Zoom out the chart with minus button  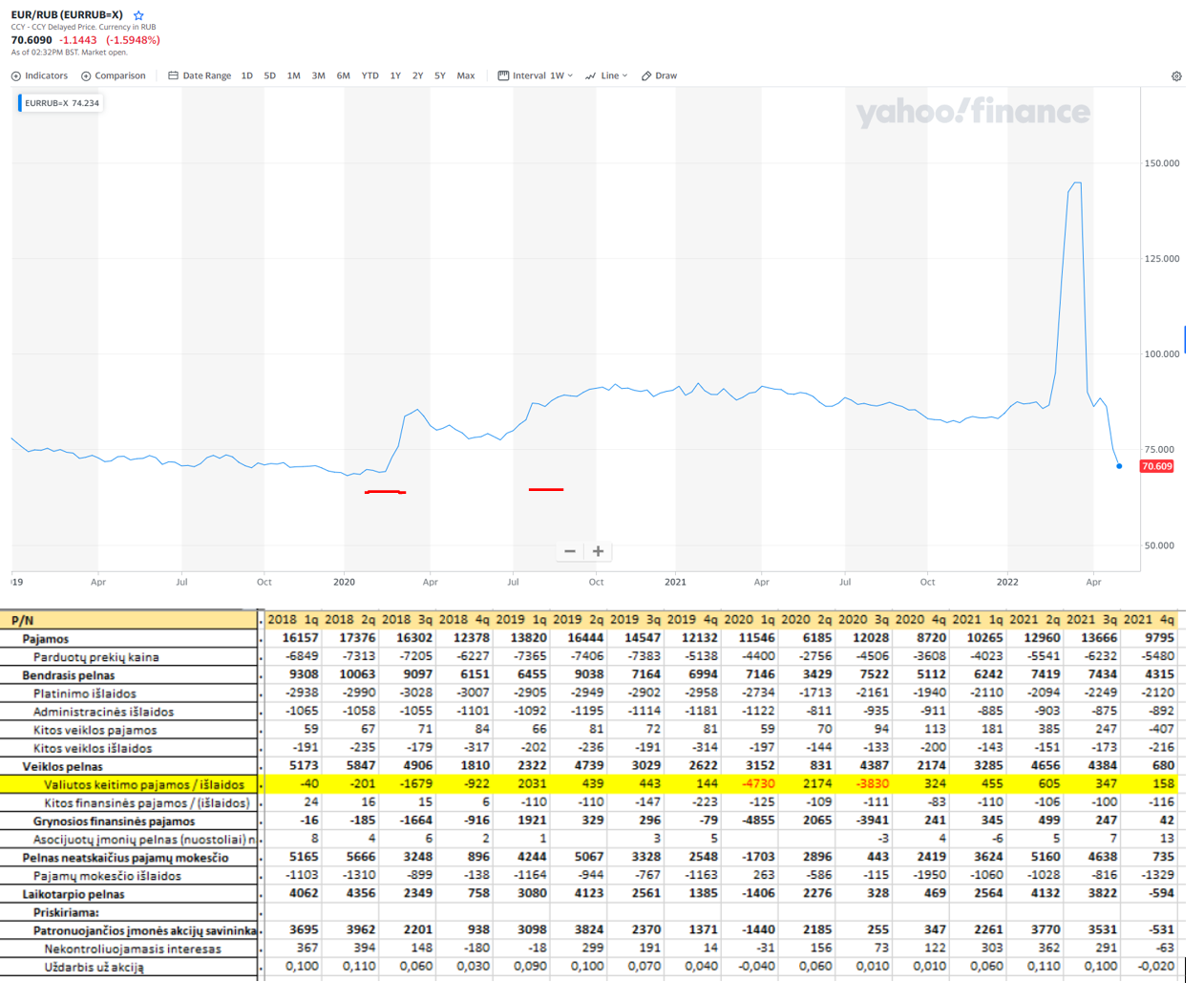(x=570, y=551)
